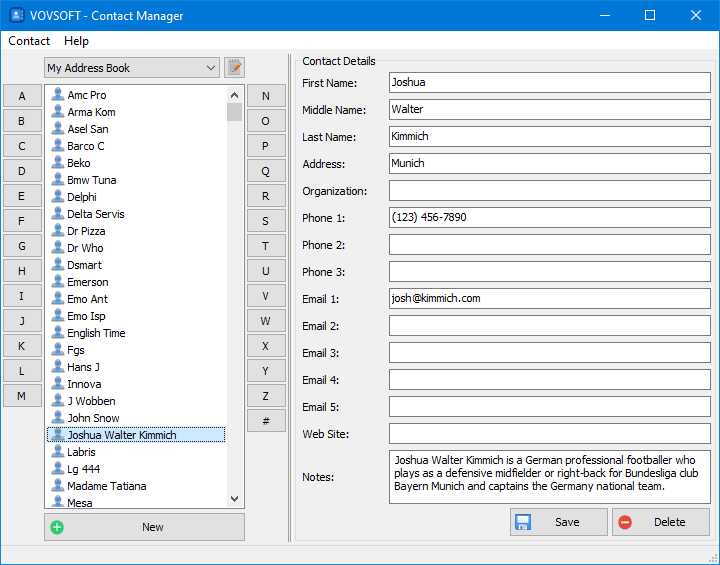
Task: Focus the Email 2 input box
Action: tap(549, 326)
